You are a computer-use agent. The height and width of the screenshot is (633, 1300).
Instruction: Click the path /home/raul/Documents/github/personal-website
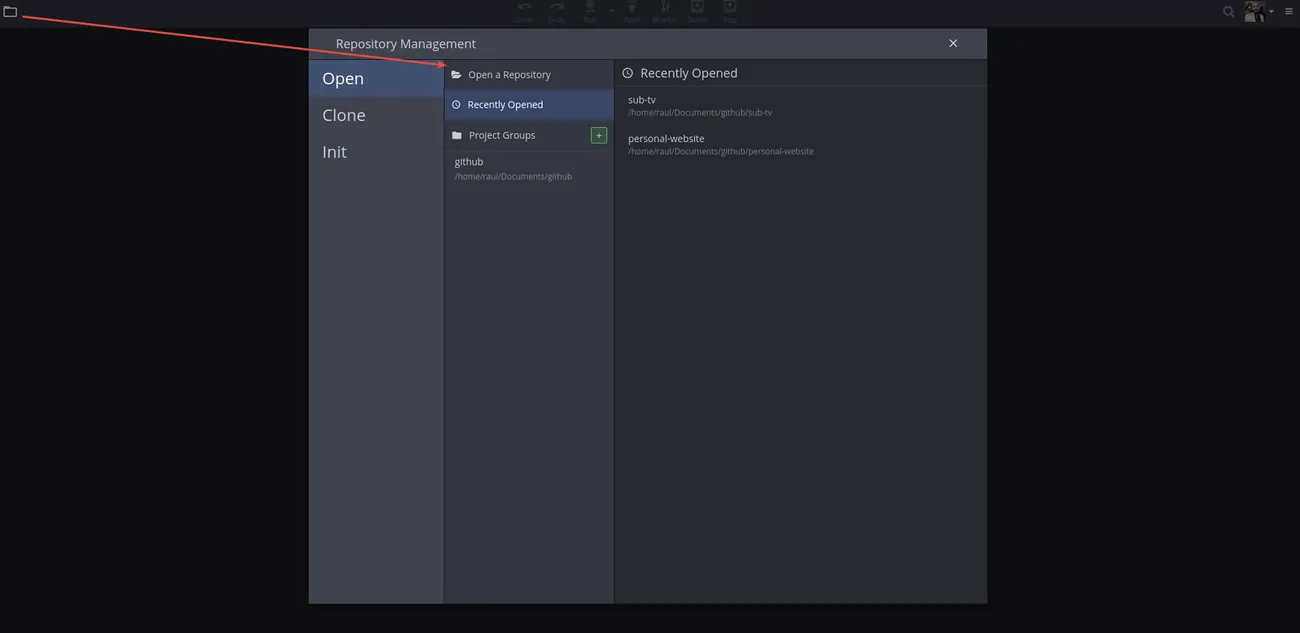721,152
